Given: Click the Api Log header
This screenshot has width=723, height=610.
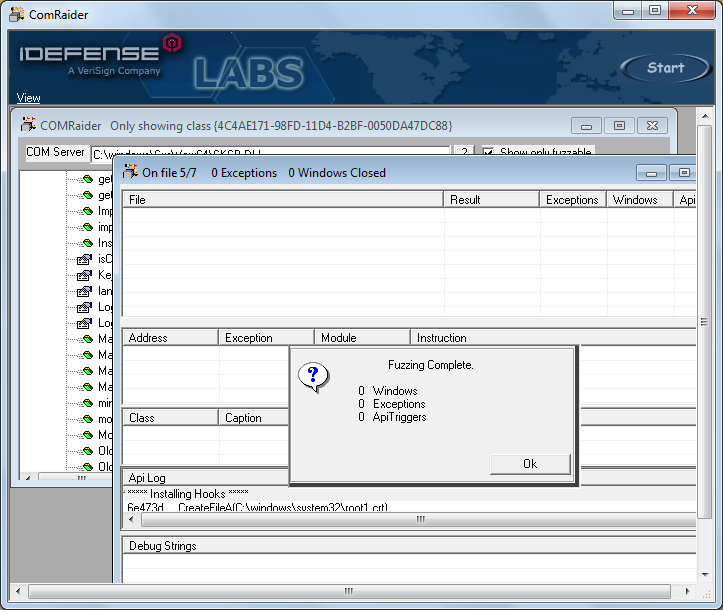Looking at the screenshot, I should [206, 478].
